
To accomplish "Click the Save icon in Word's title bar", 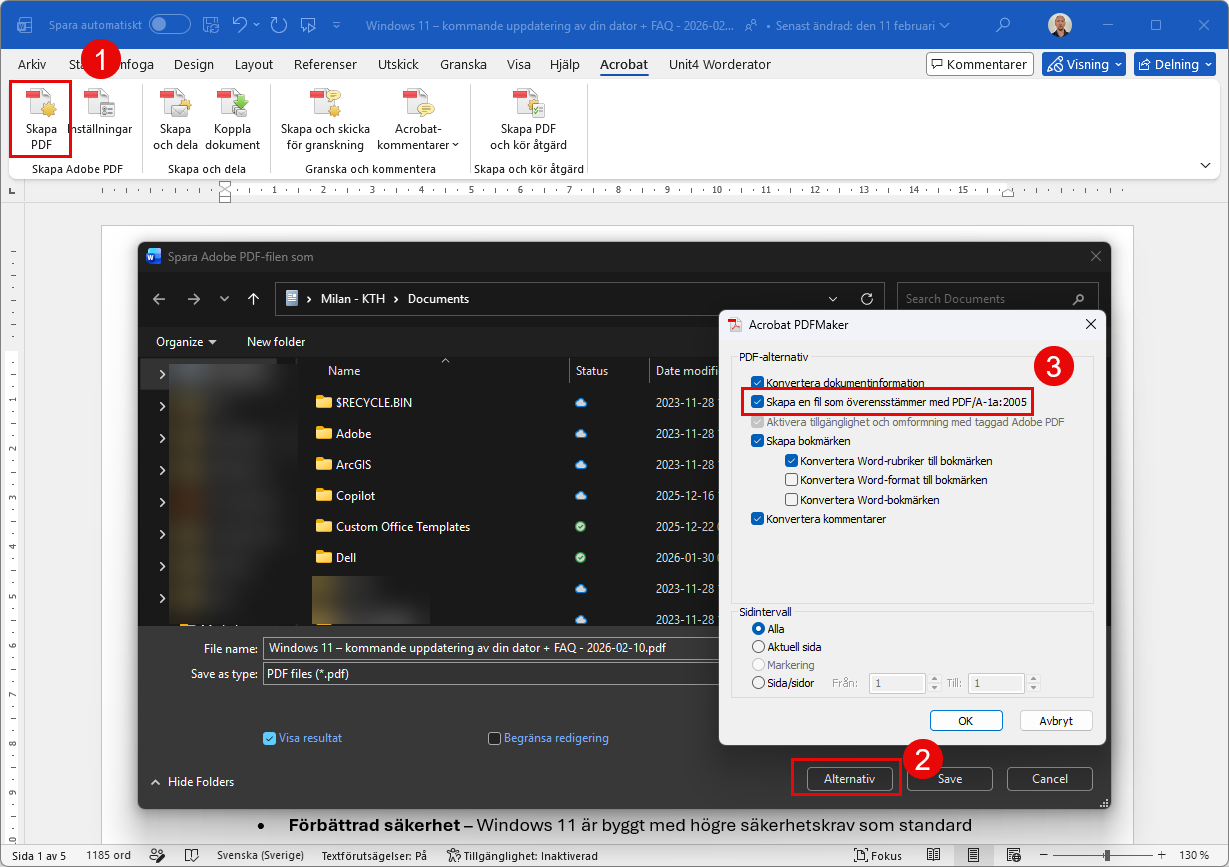I will tap(210, 24).
